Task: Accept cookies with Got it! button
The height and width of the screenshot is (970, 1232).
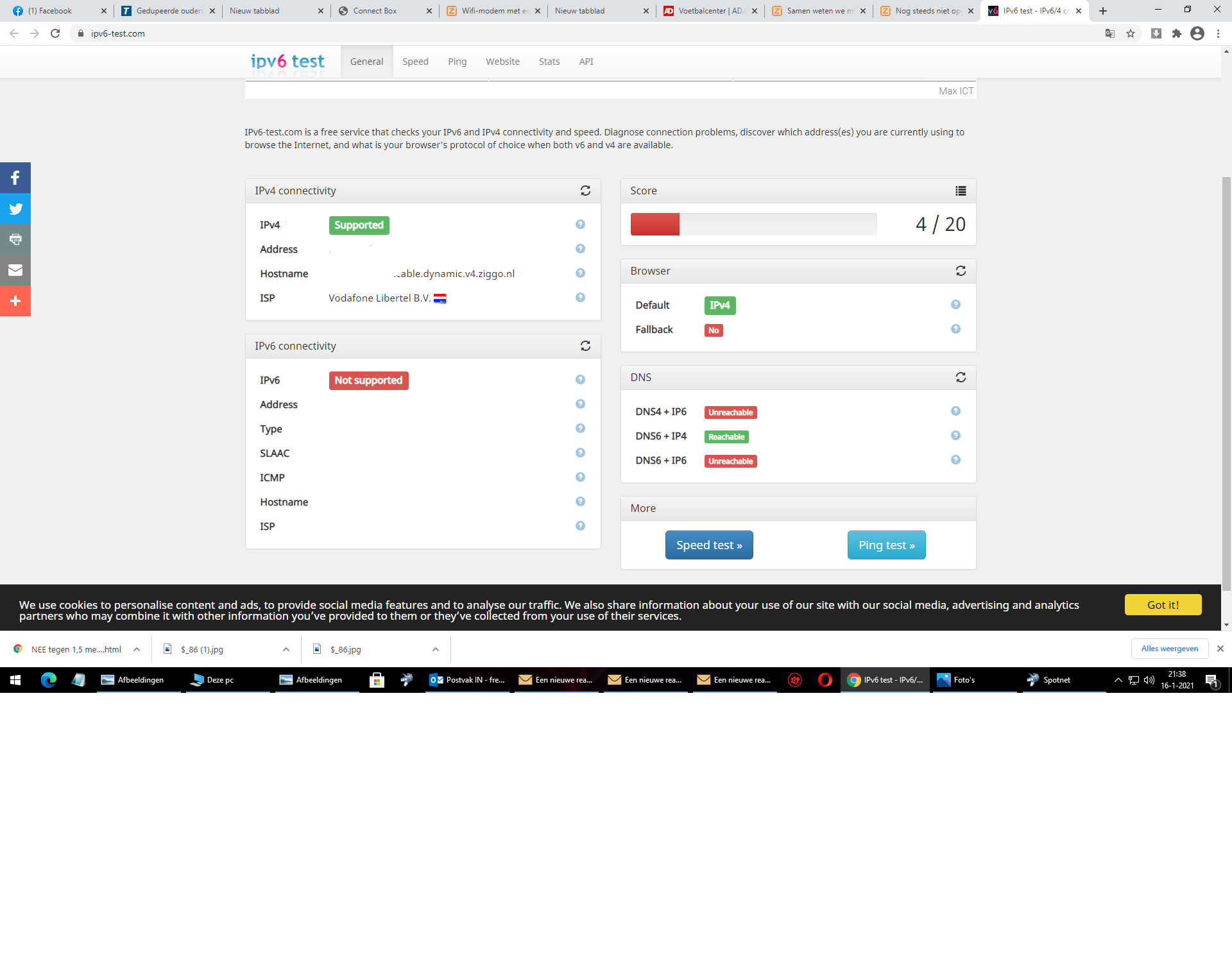Action: tap(1162, 605)
